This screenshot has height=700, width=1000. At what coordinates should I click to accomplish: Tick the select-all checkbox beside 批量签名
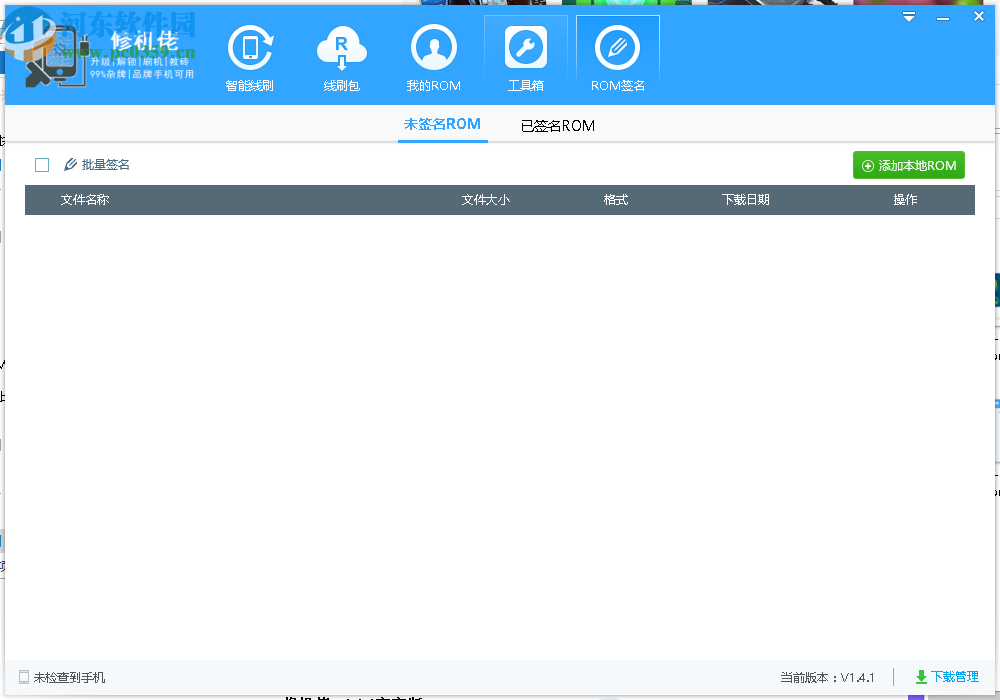coord(42,165)
